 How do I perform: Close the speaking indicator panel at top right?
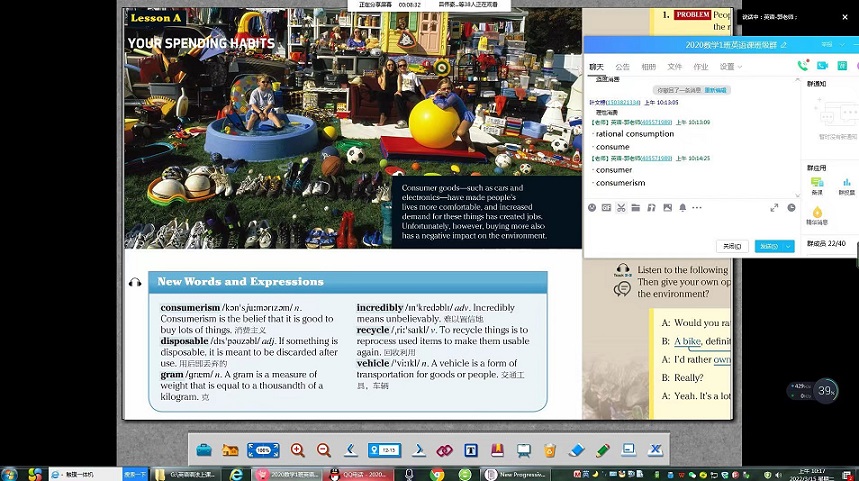(845, 17)
